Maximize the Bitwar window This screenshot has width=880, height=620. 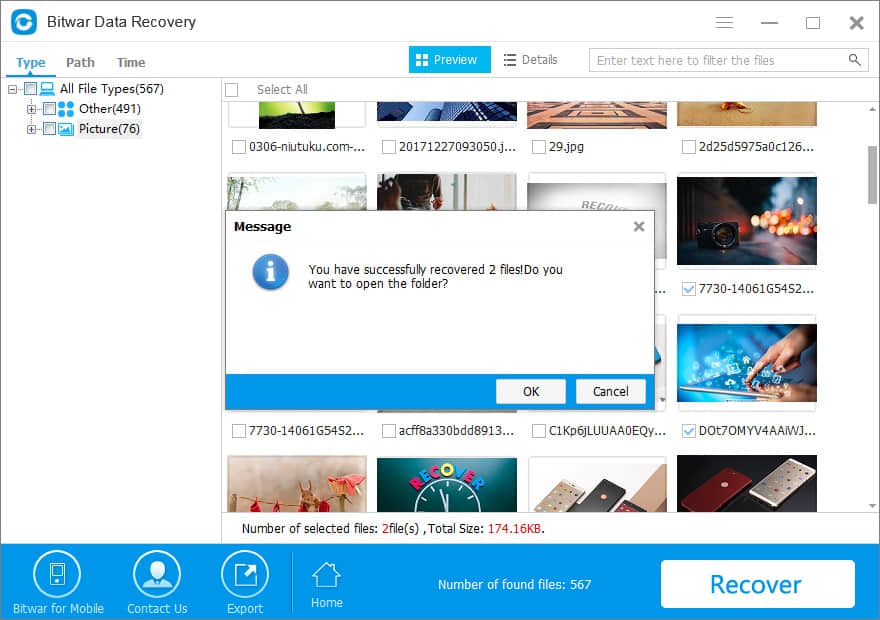point(813,22)
